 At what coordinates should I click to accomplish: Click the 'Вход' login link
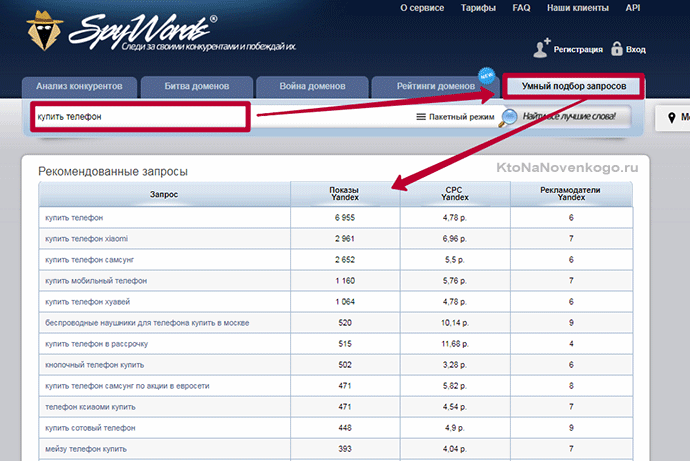[636, 49]
